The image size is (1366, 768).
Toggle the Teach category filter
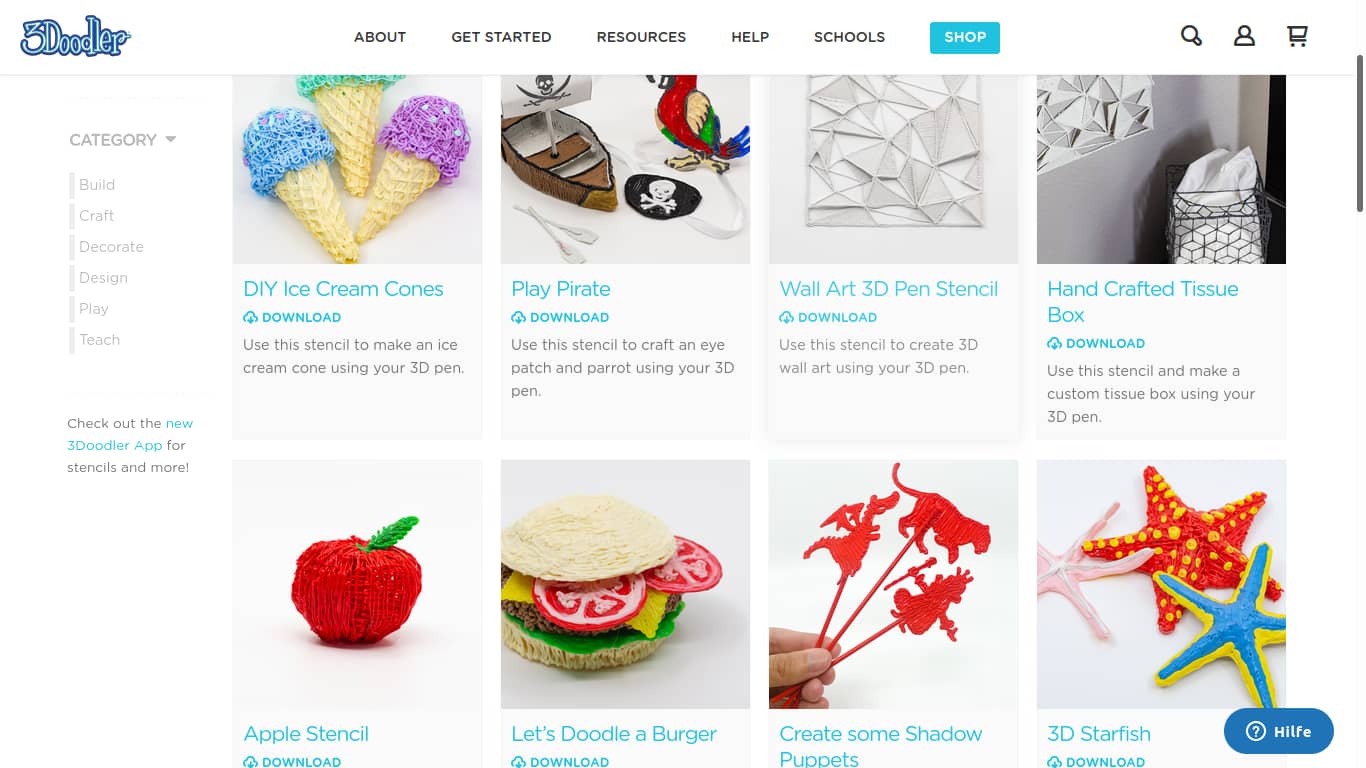click(99, 340)
